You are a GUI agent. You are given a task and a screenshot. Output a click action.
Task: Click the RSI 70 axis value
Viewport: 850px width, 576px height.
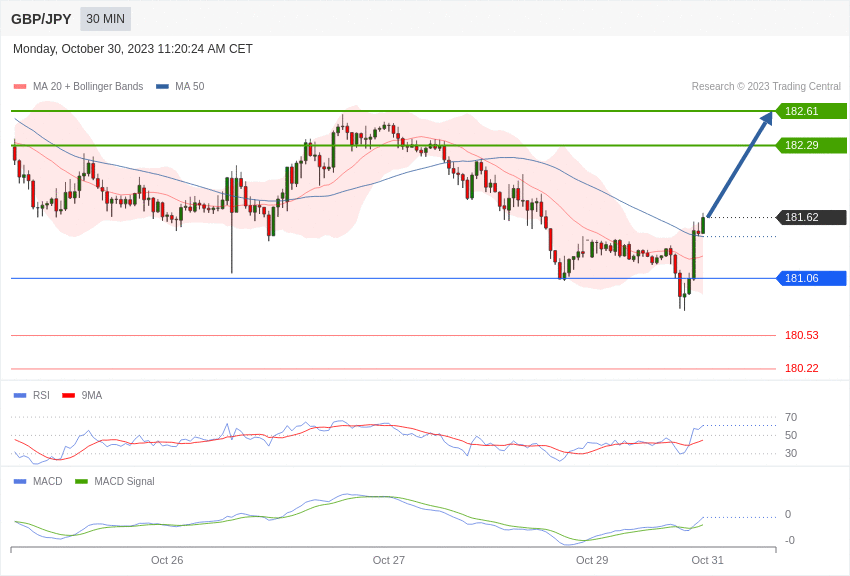[791, 417]
